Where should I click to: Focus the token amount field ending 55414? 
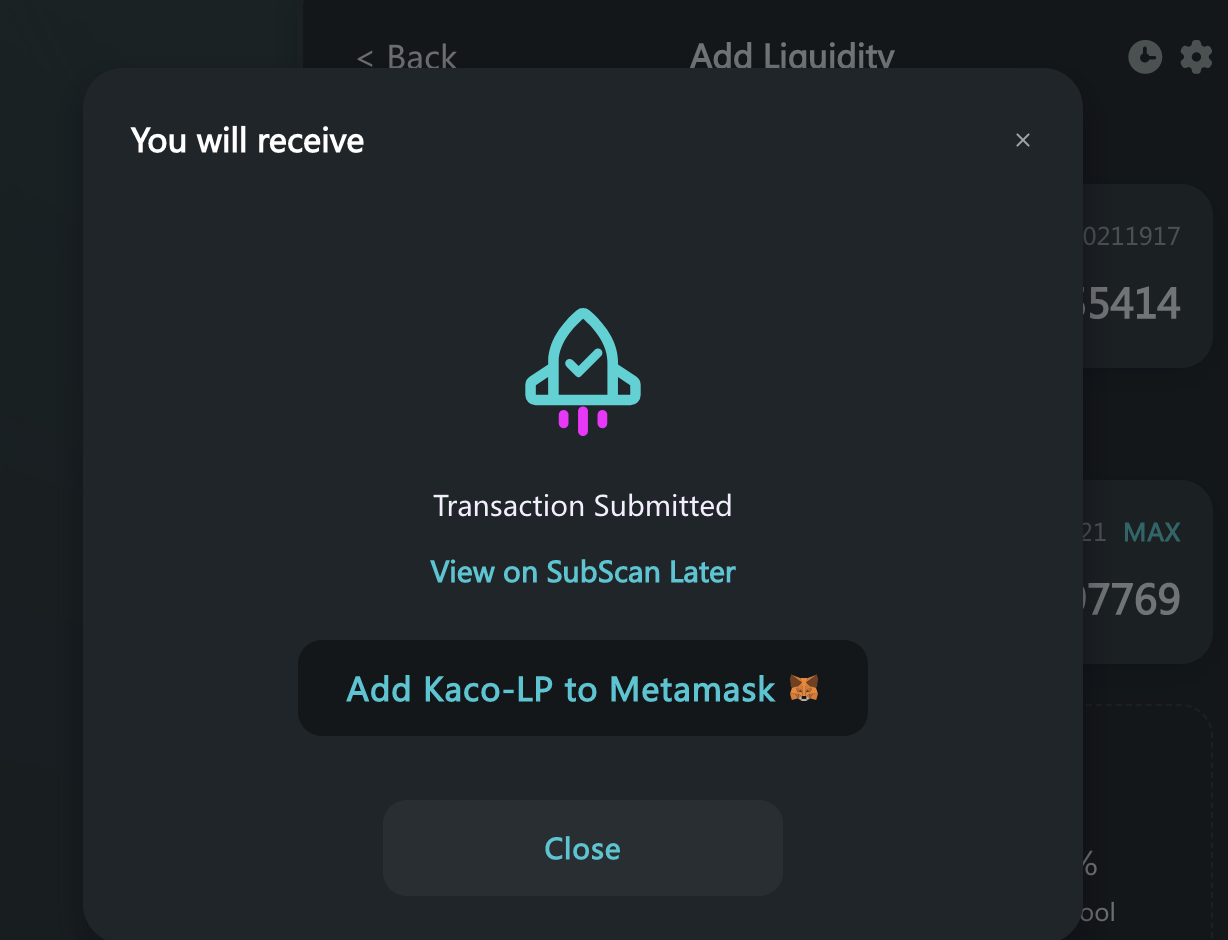pyautogui.click(x=1134, y=303)
